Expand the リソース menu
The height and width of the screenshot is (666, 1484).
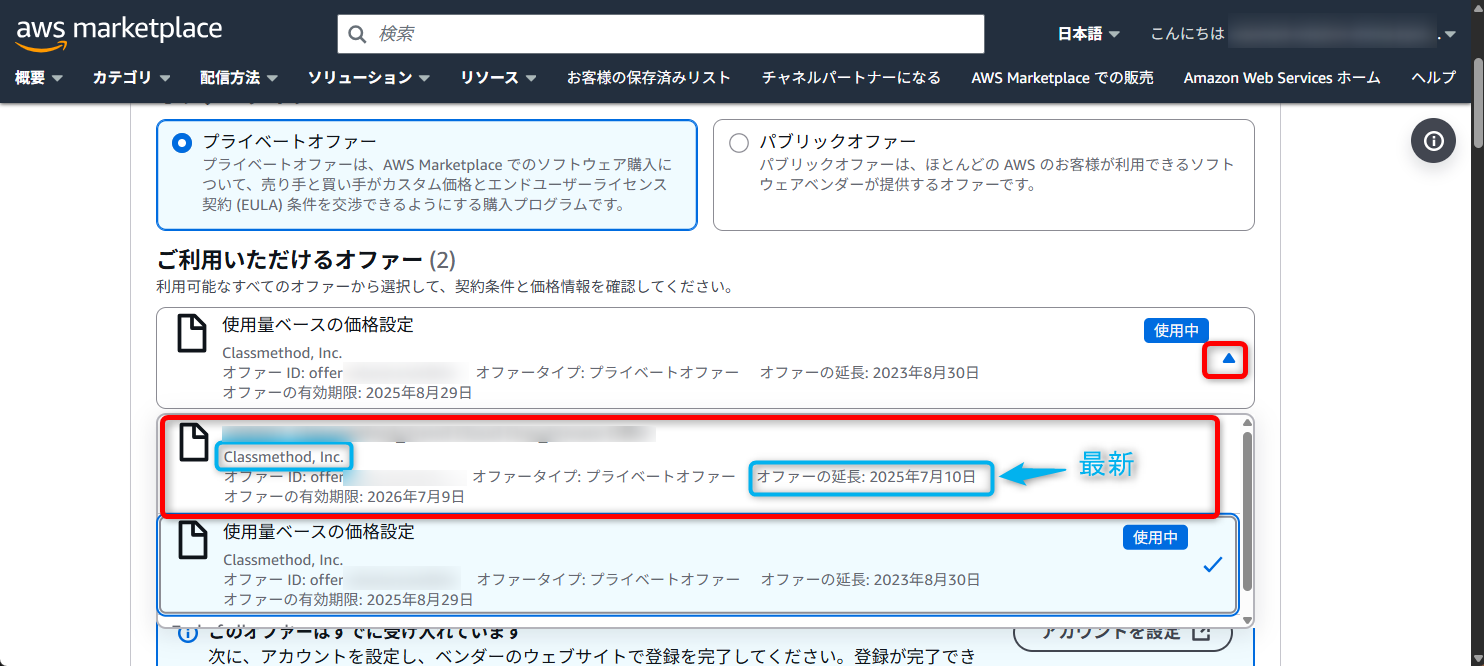498,77
